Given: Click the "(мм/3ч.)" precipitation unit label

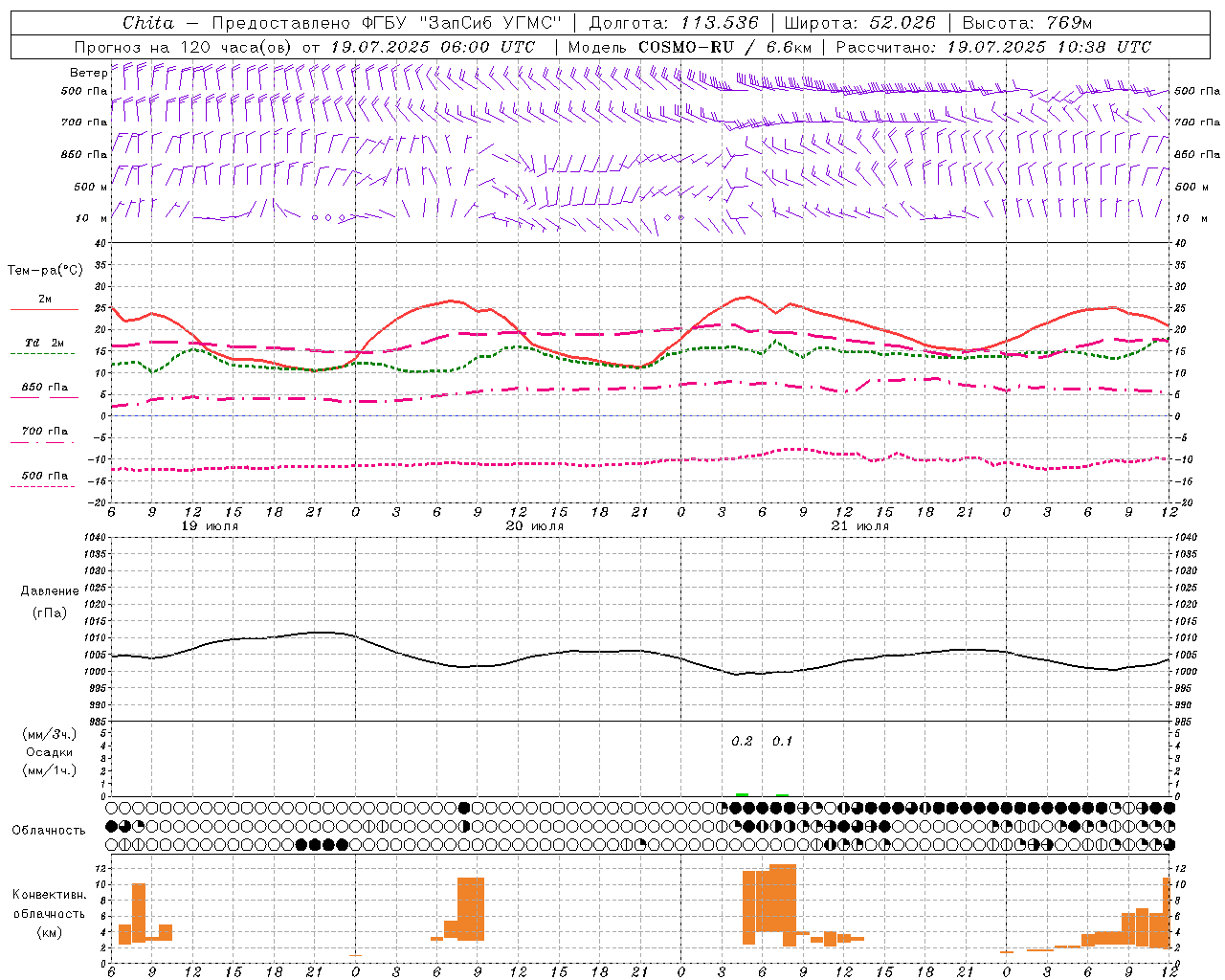Looking at the screenshot, I should 50,734.
